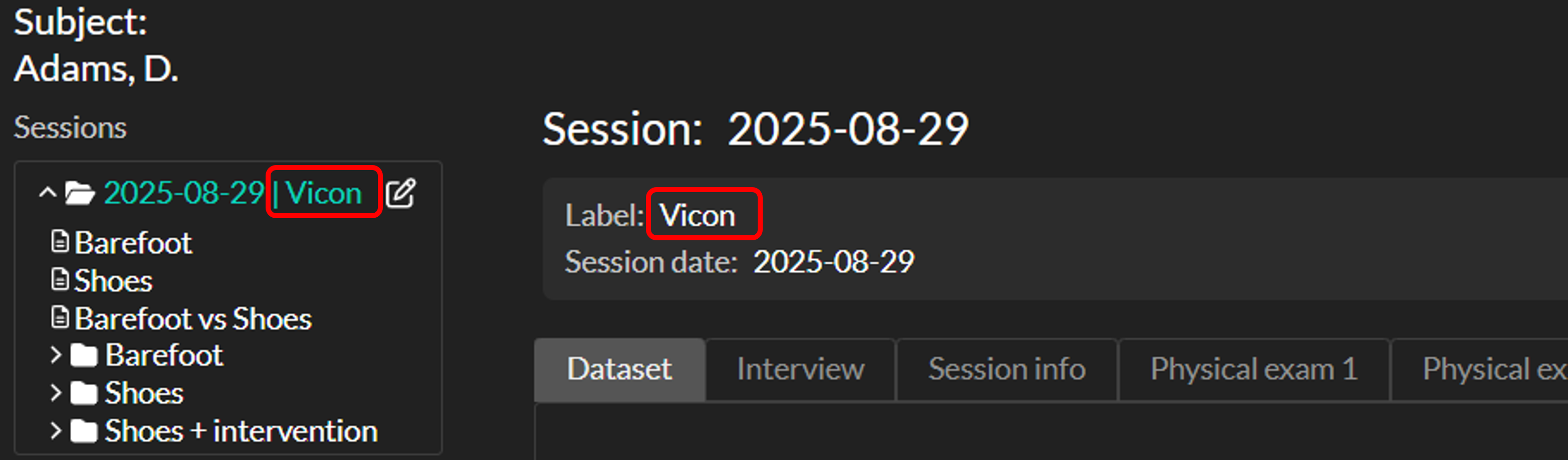Click the Vicon label value field
Image resolution: width=1568 pixels, height=460 pixels.
point(698,216)
